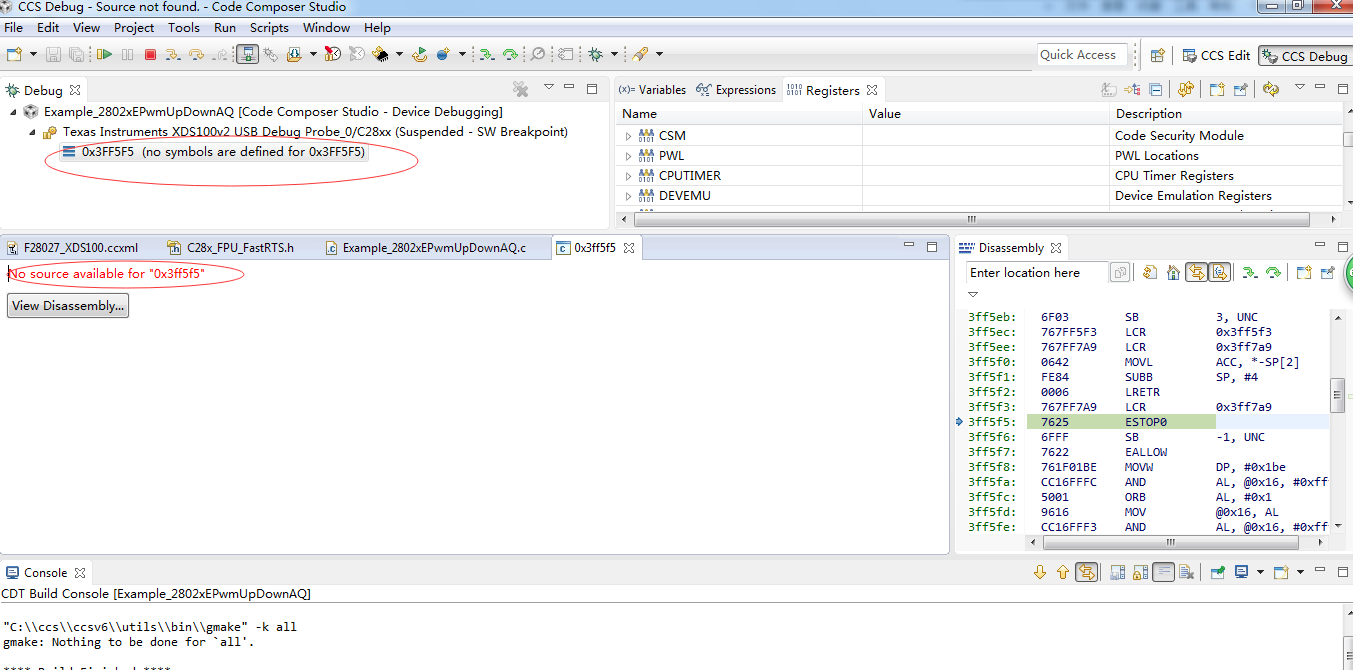
Task: Open the Scripts menu
Action: 269,28
